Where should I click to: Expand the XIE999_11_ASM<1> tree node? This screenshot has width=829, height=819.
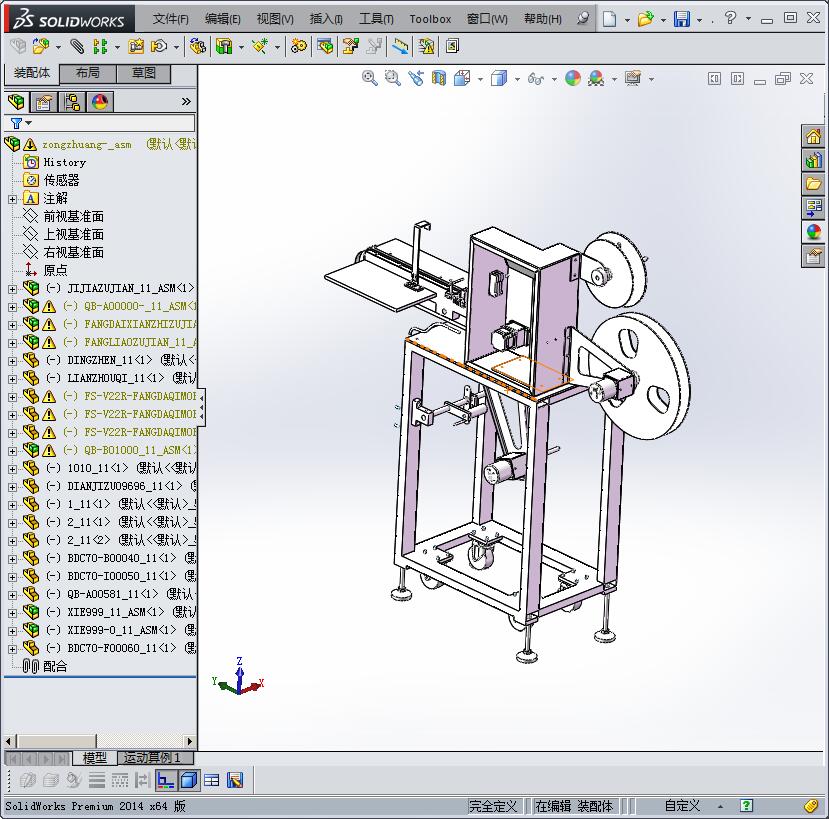point(12,613)
